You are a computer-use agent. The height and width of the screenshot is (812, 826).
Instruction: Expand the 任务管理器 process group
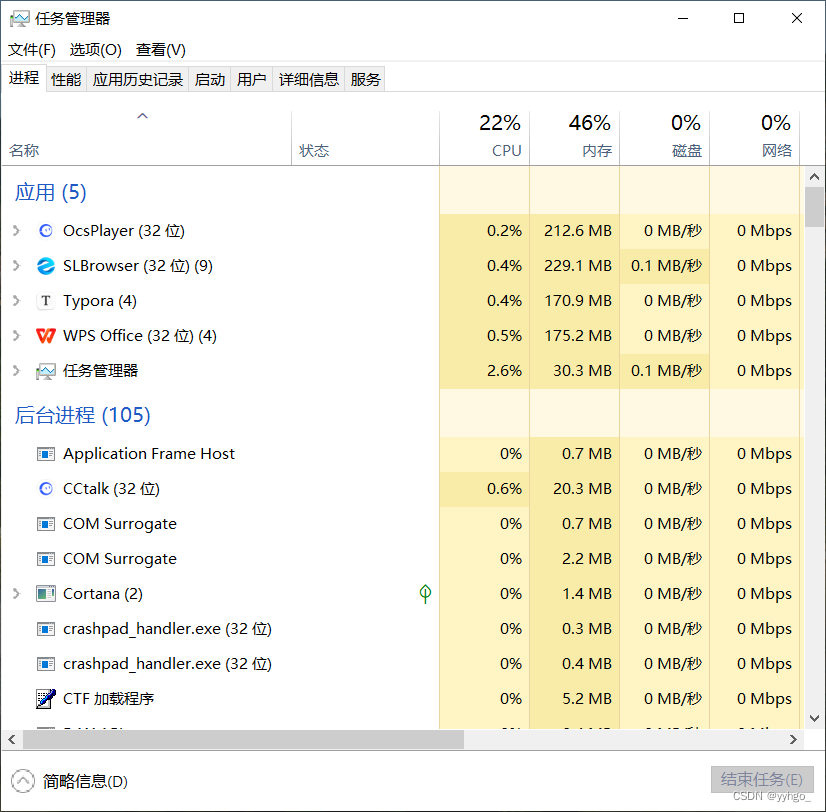pyautogui.click(x=16, y=371)
